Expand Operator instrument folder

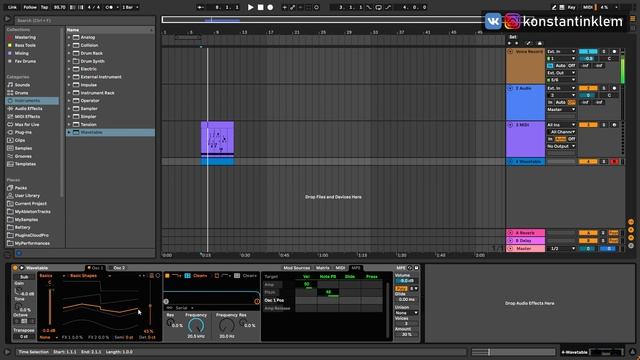69,100
